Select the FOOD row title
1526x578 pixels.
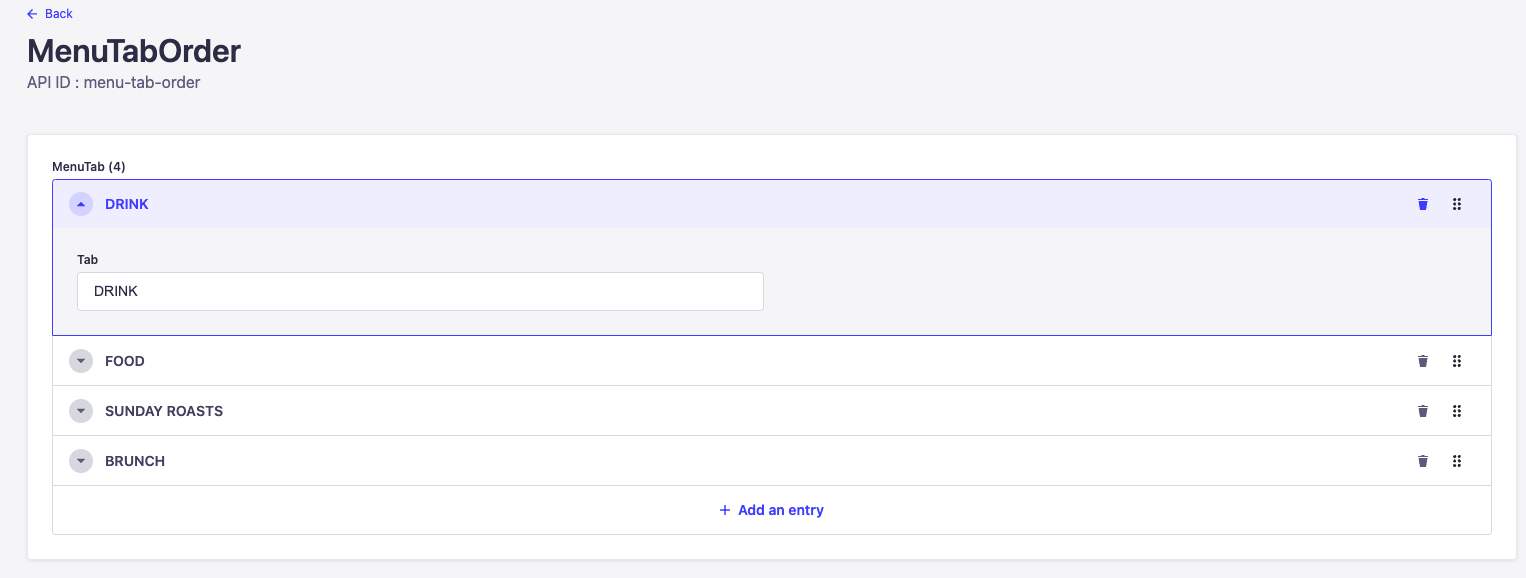point(125,361)
